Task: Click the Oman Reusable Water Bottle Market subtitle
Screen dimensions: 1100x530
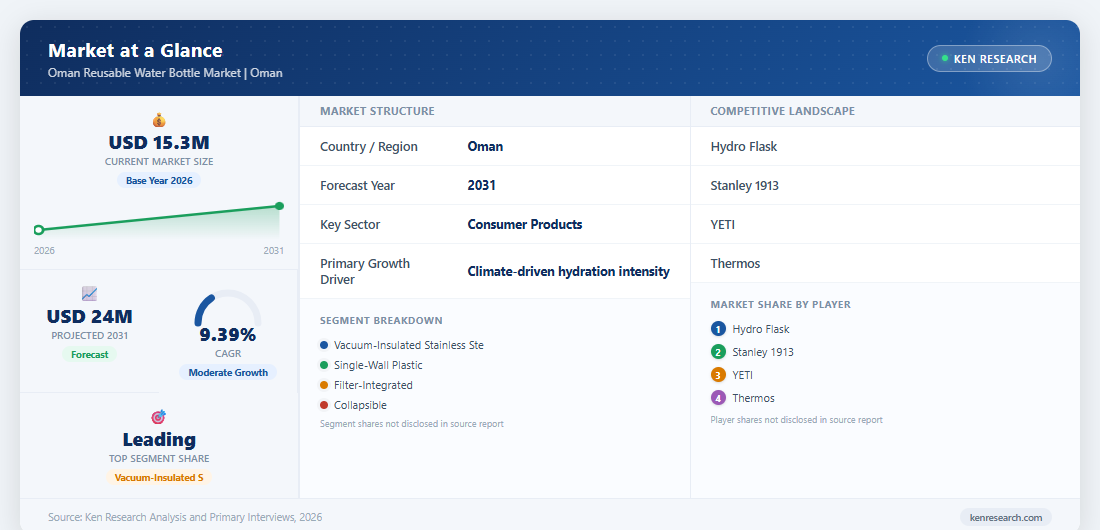Action: pos(166,72)
